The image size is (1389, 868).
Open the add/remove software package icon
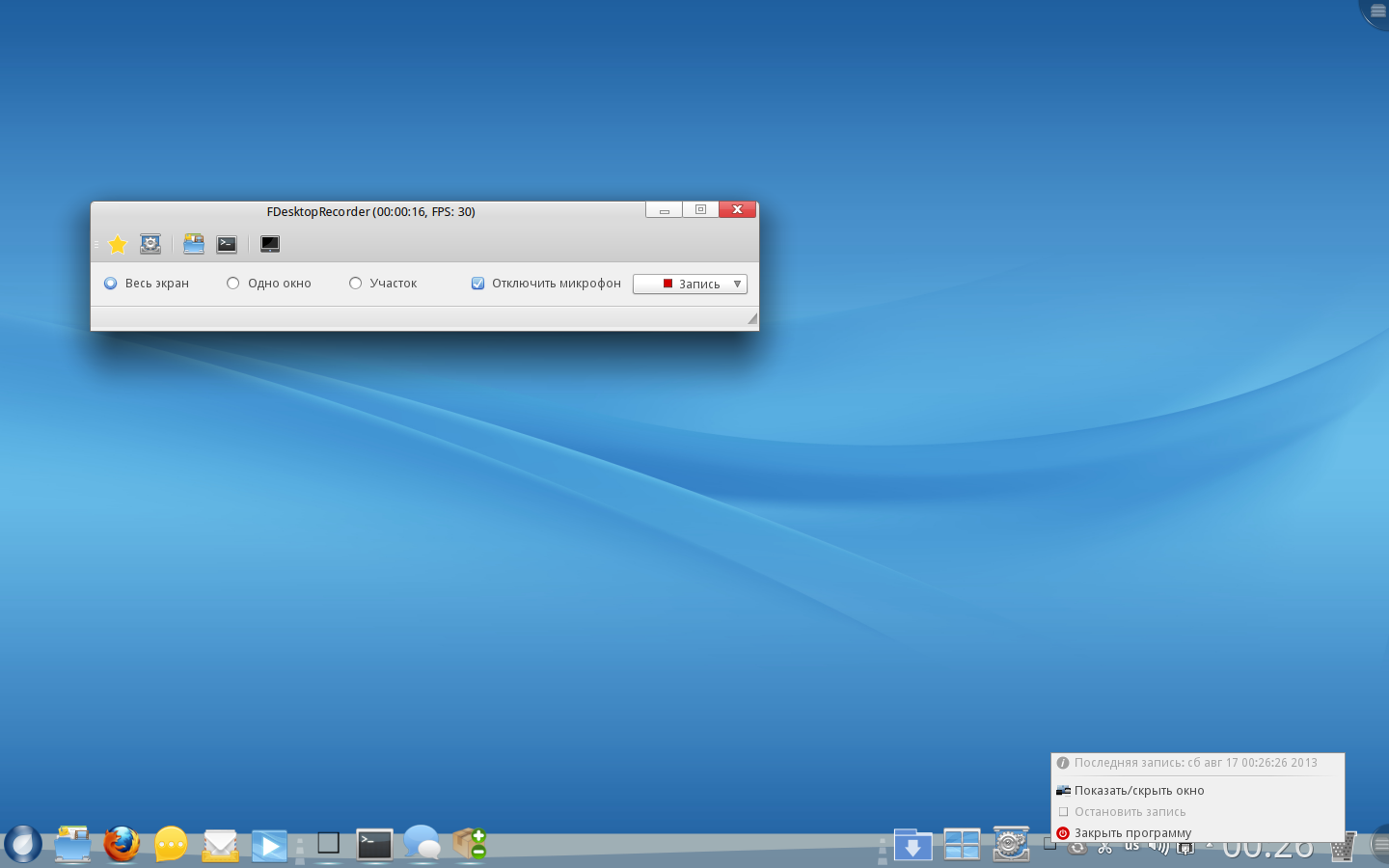click(470, 843)
